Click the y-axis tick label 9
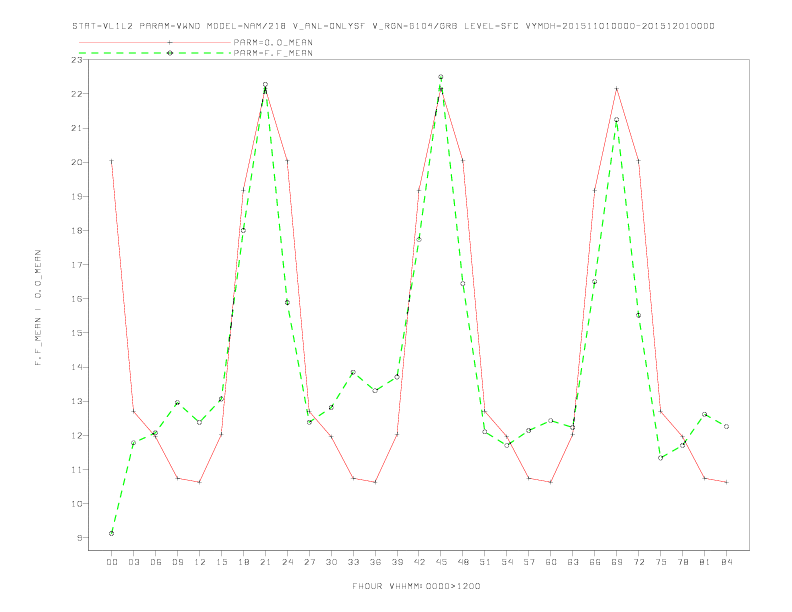Image resolution: width=792 pixels, height=612 pixels. coord(79,538)
